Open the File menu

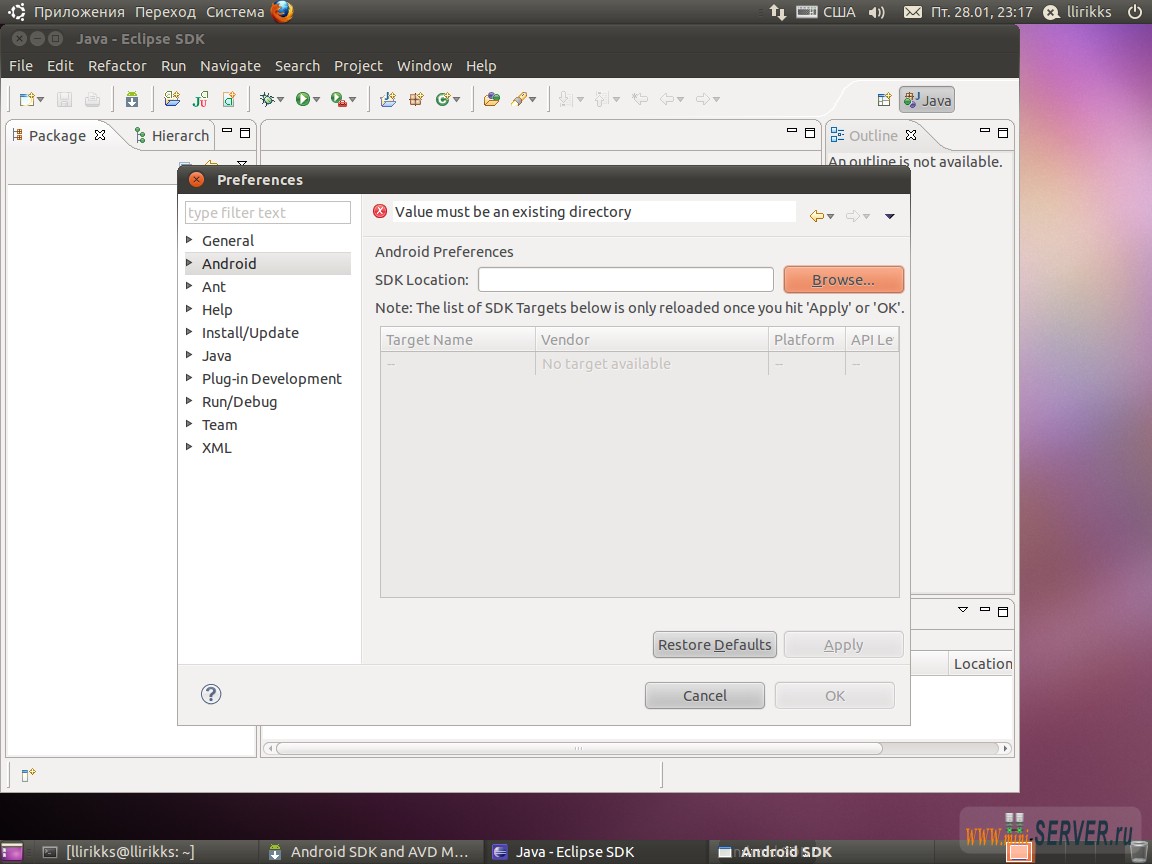[21, 65]
